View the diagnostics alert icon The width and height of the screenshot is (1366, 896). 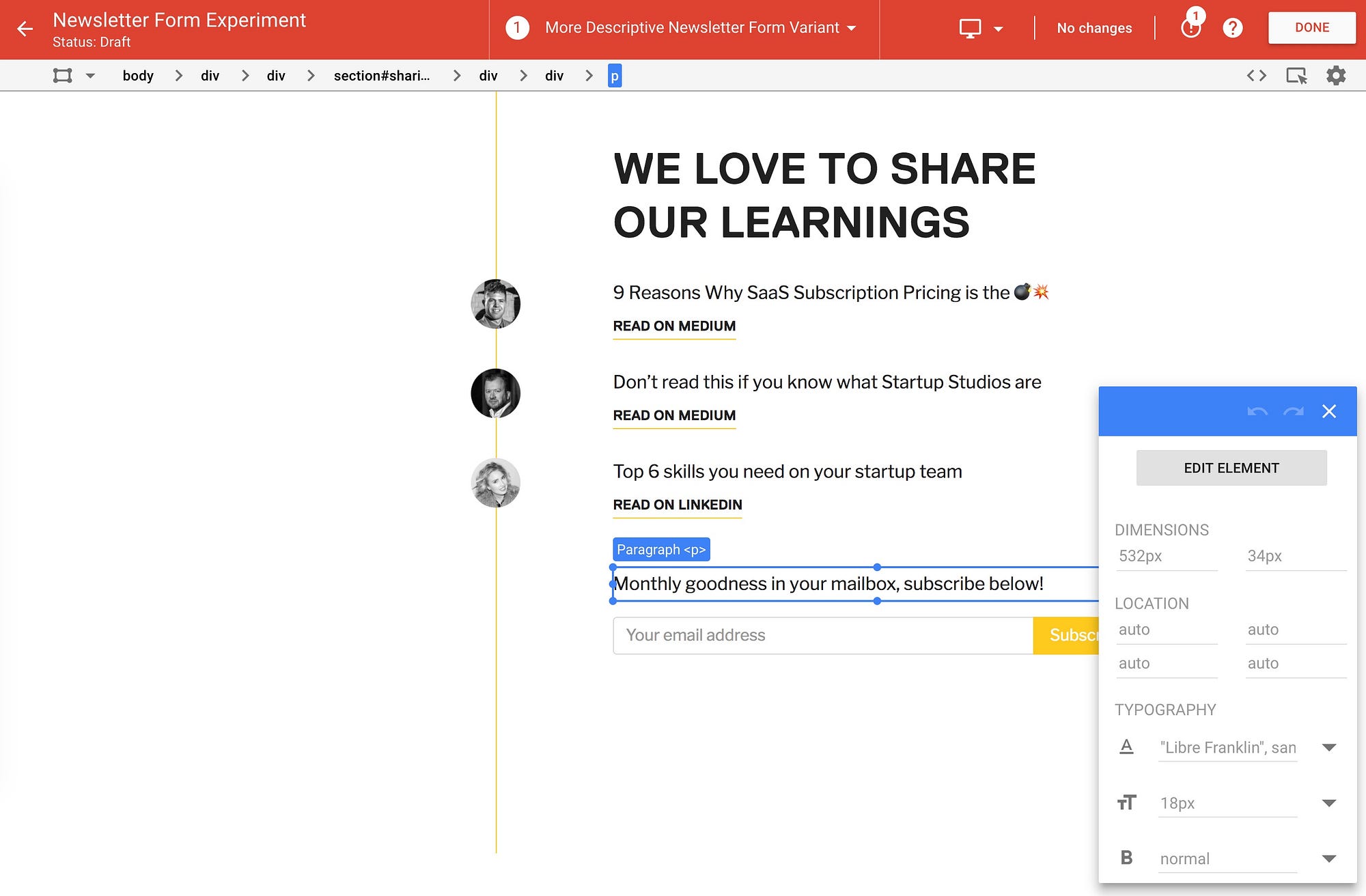point(1191,27)
